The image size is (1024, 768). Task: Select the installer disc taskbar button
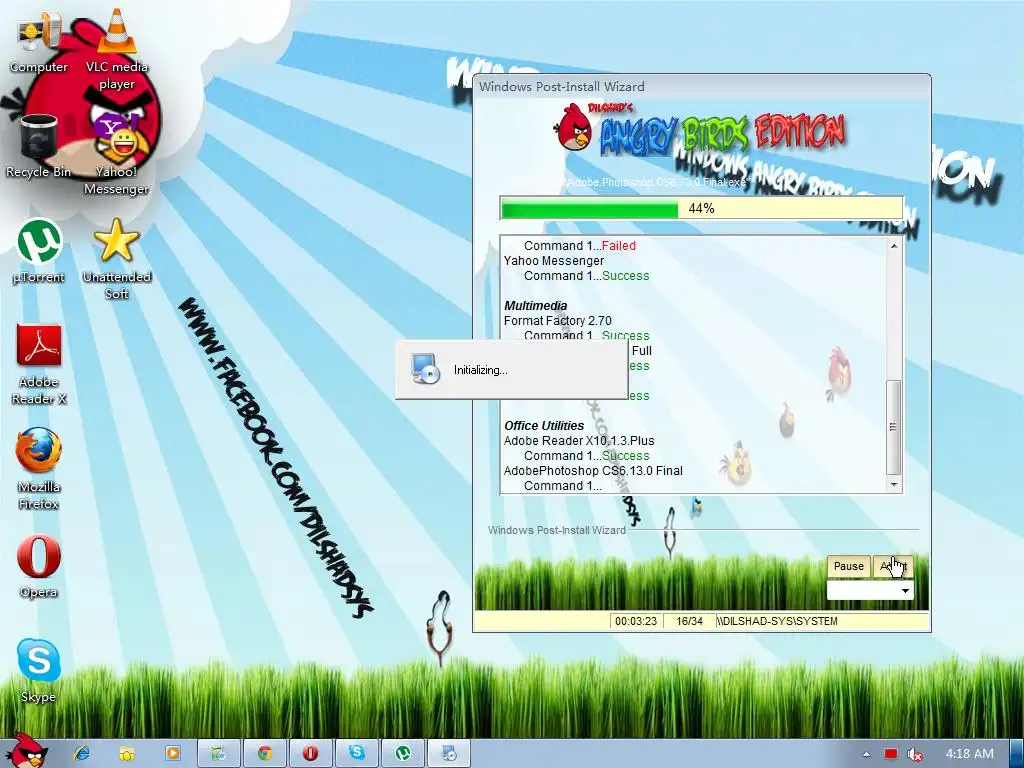(449, 753)
